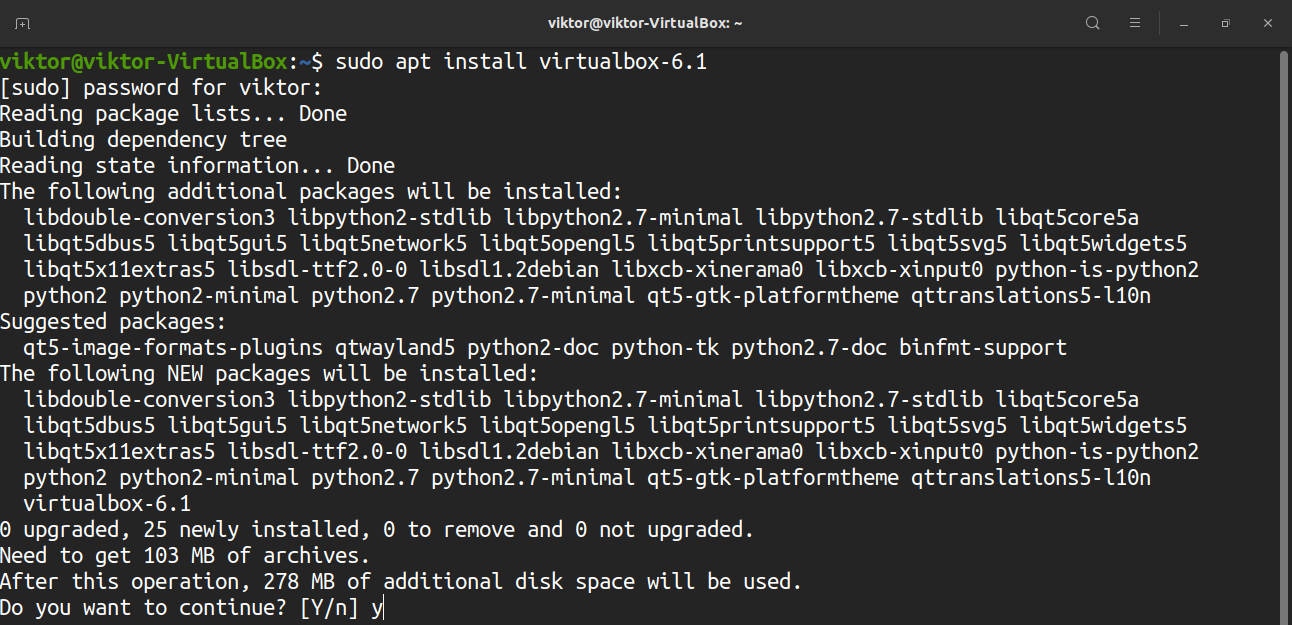
Task: Click the '0 upgraded, 25 newly installed' line
Action: point(376,530)
